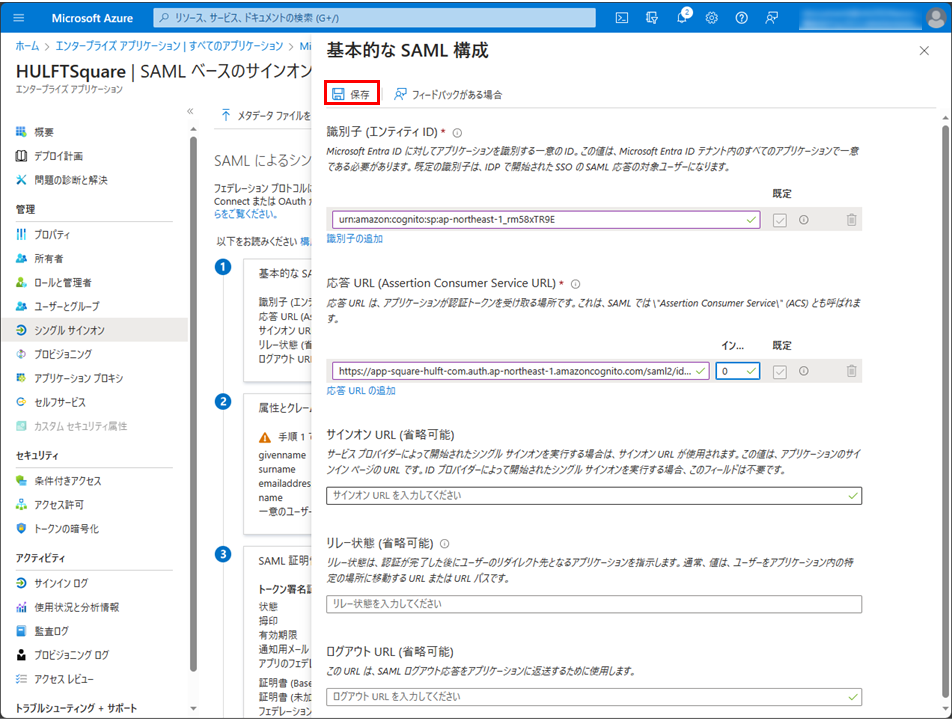Click the ホーム breadcrumb link
Viewport: 952px width, 720px height.
[x=27, y=46]
